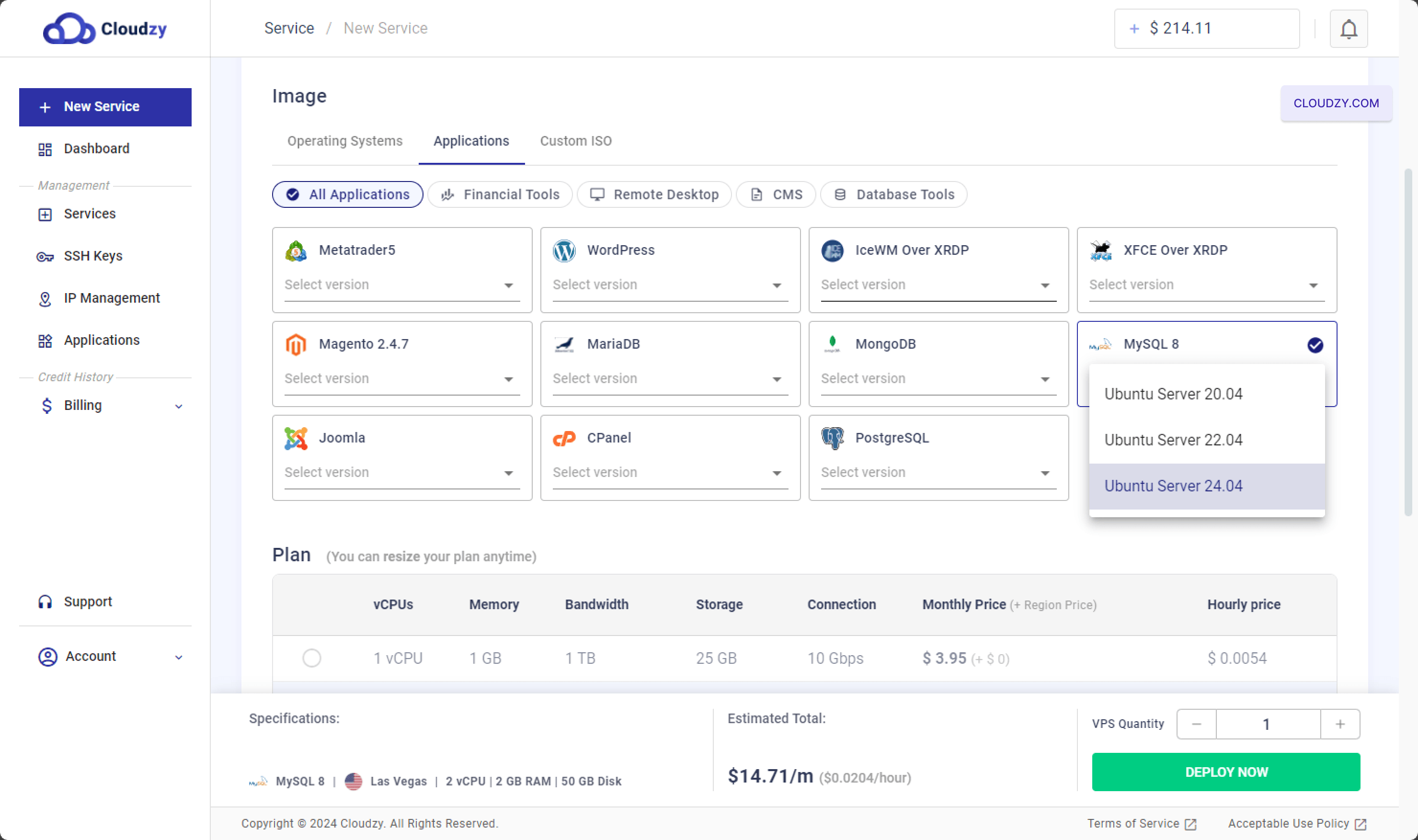1418x840 pixels.
Task: Filter by Database Tools chip
Action: click(x=894, y=195)
